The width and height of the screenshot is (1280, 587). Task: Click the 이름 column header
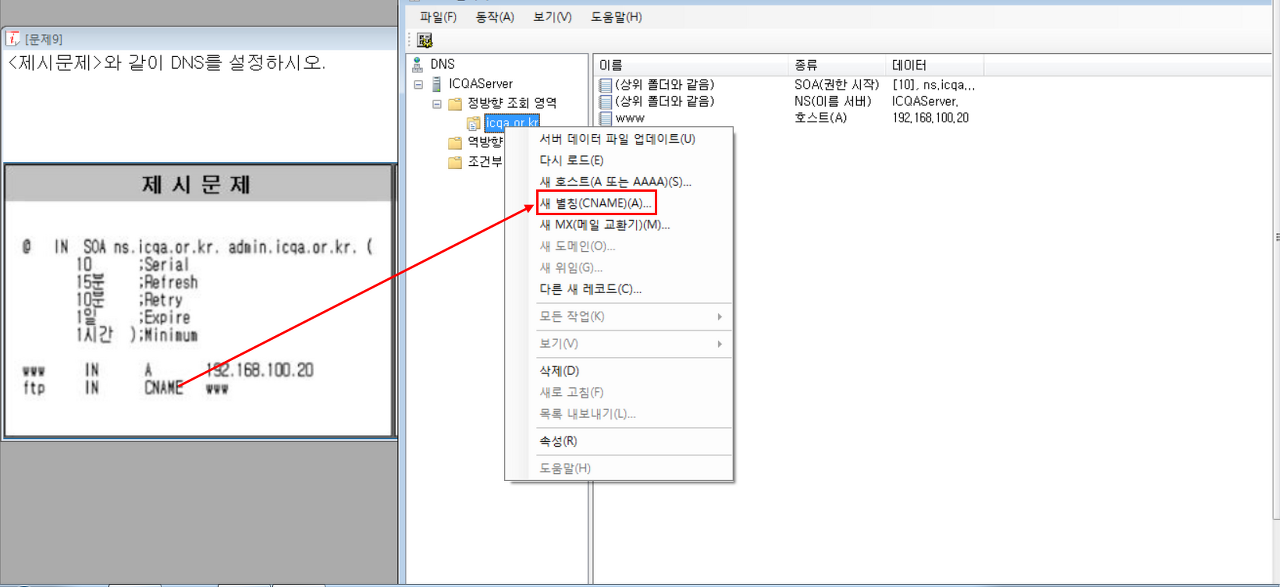692,65
